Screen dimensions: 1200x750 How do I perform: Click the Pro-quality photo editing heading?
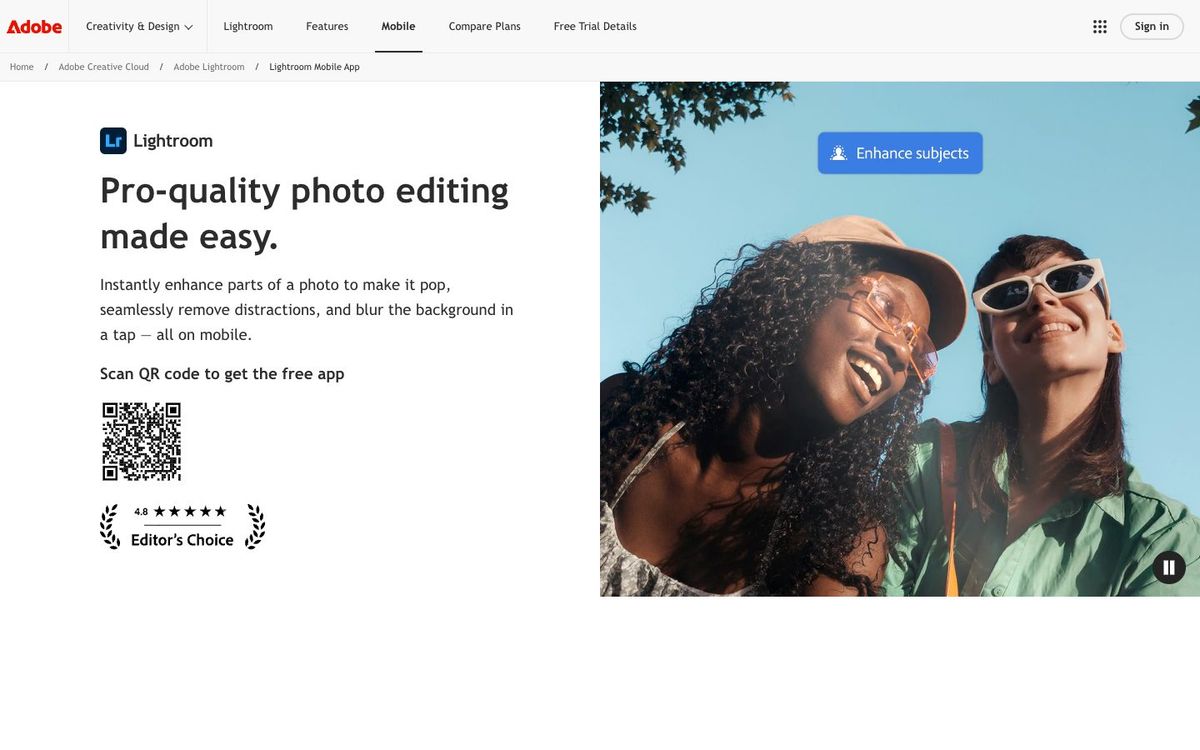pos(305,213)
